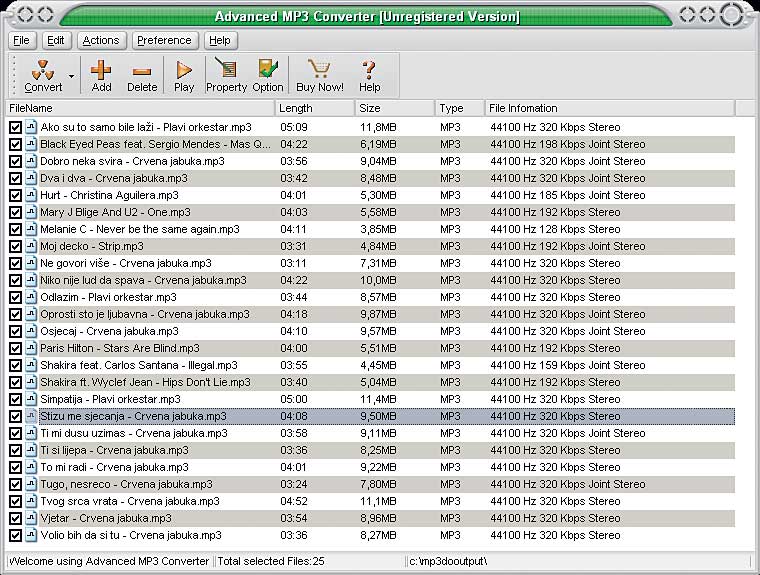Sort by the FileName column header
This screenshot has height=575, width=760.
tap(141, 108)
